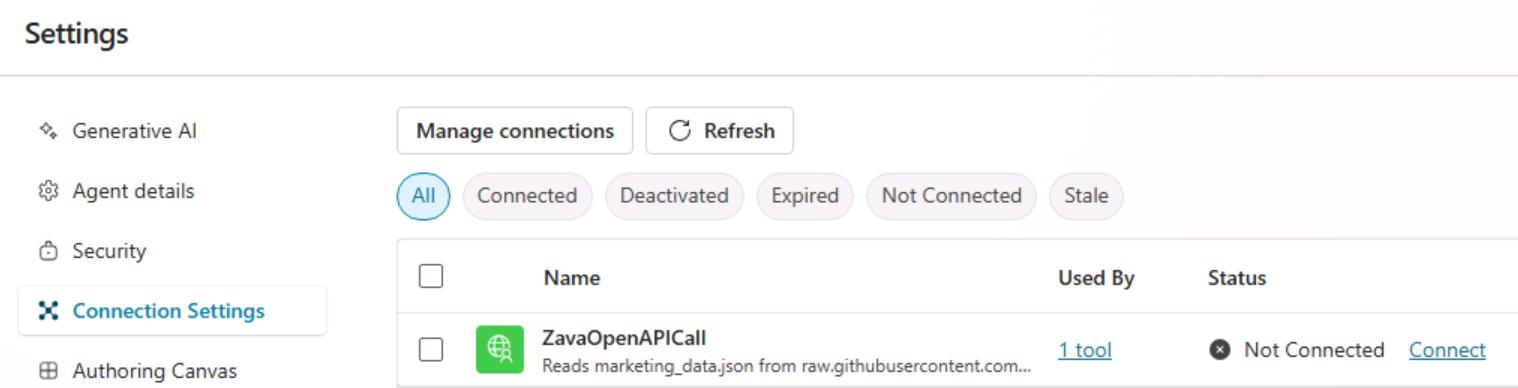
Task: Click the Agent details gear icon
Action: coord(47,191)
